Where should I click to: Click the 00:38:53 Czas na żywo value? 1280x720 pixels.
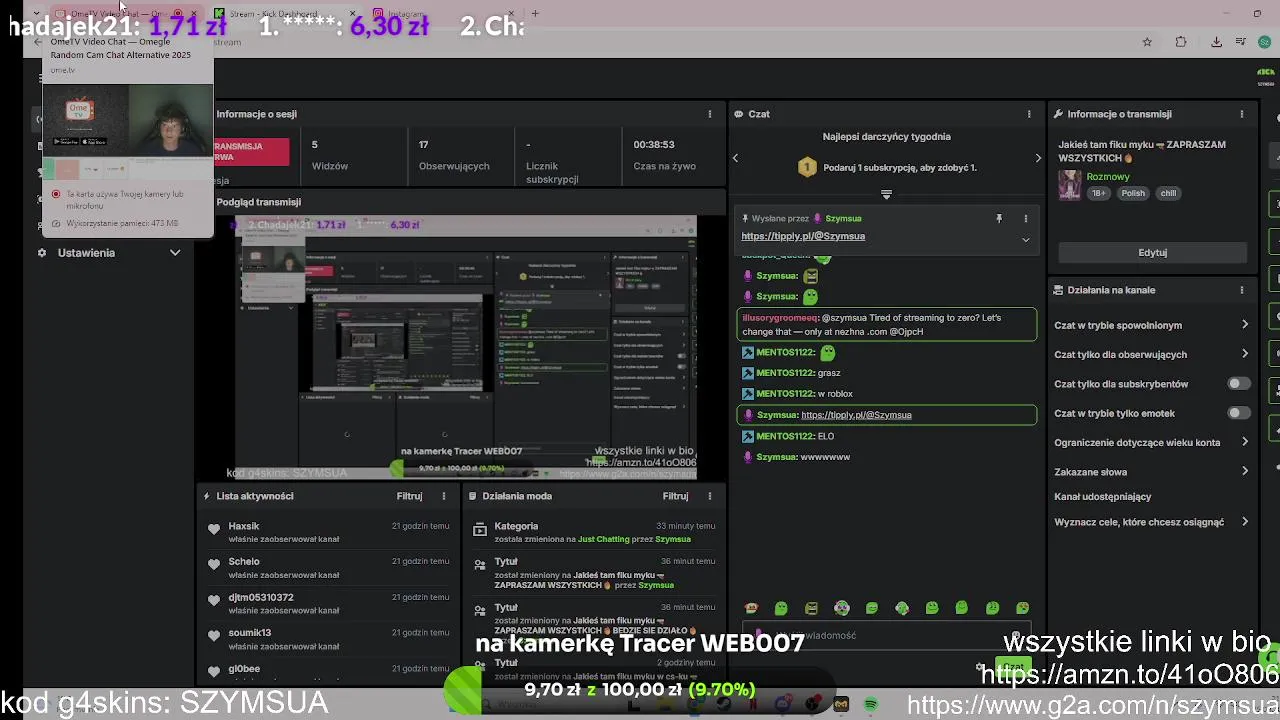[654, 145]
